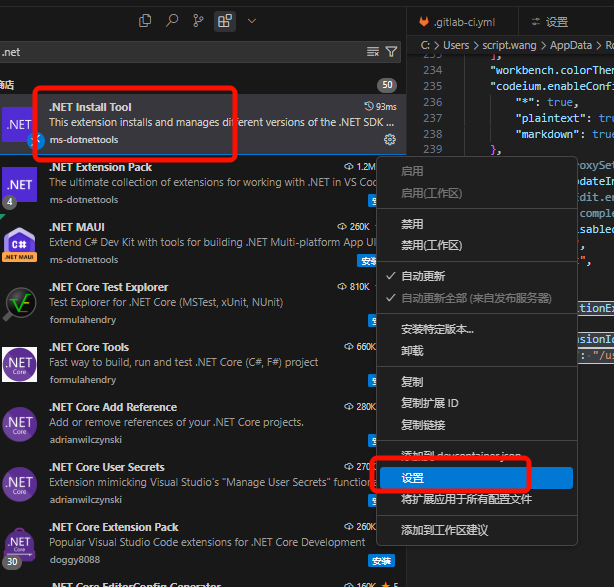
Task: Click the .NET MAUI extension icon
Action: [20, 244]
